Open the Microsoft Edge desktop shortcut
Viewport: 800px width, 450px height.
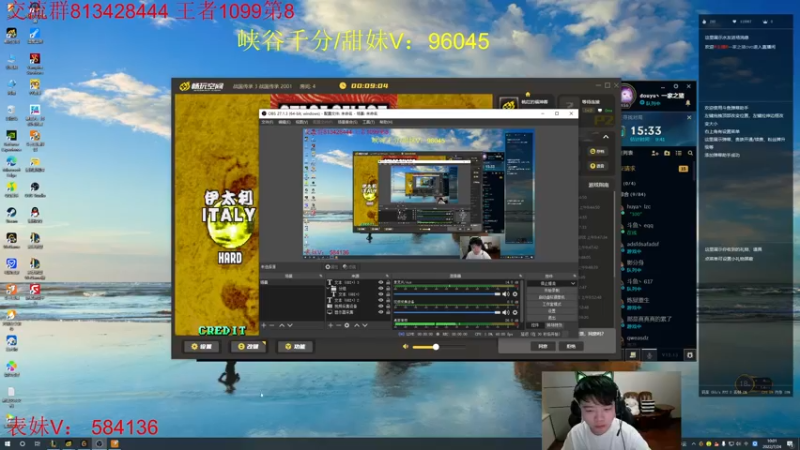click(x=11, y=164)
